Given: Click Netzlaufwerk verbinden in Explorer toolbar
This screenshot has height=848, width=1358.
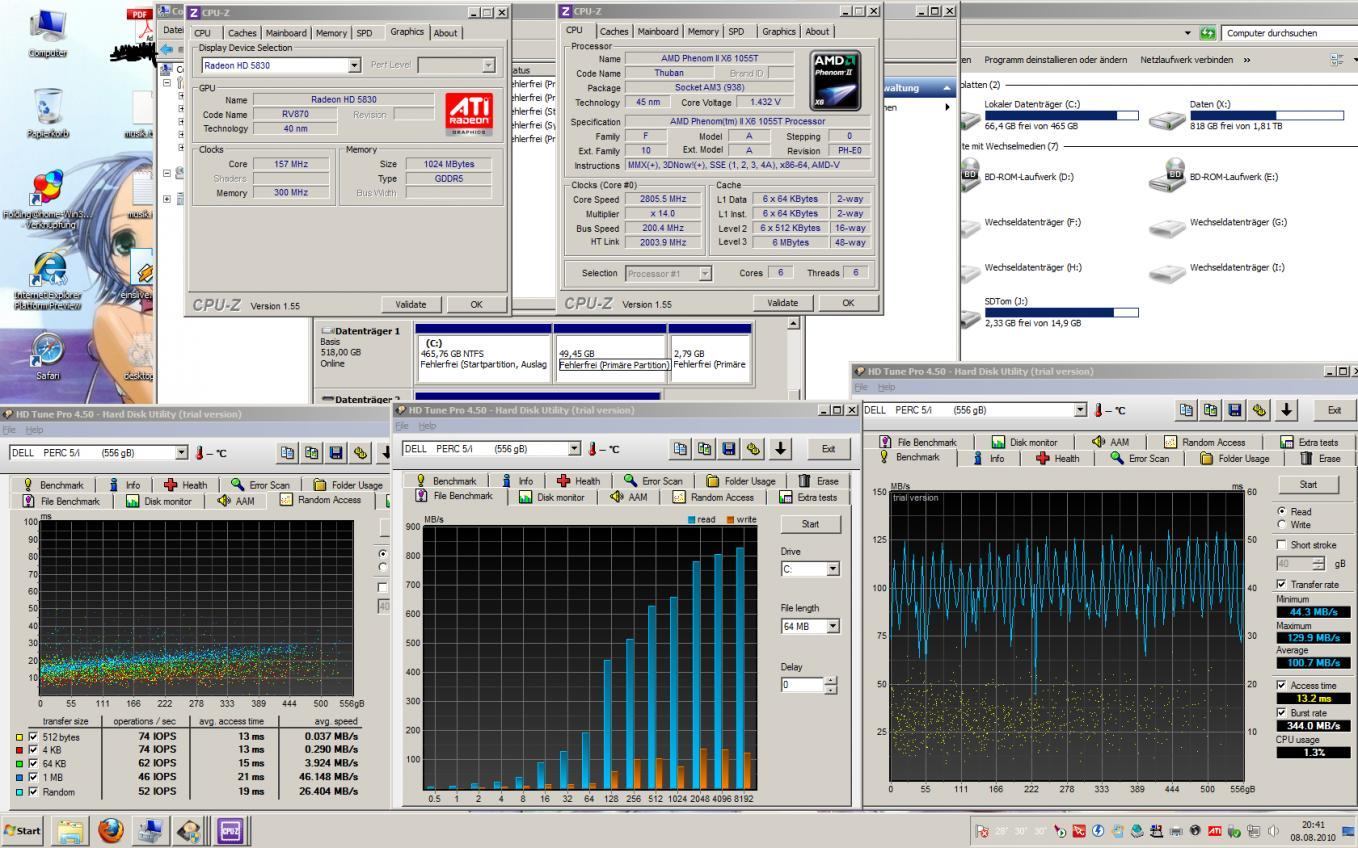Looking at the screenshot, I should (1186, 60).
